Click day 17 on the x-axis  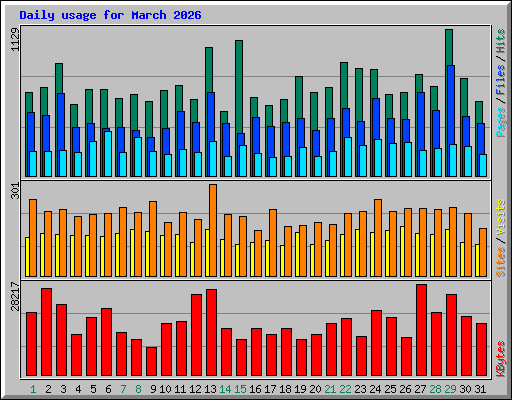(x=270, y=389)
